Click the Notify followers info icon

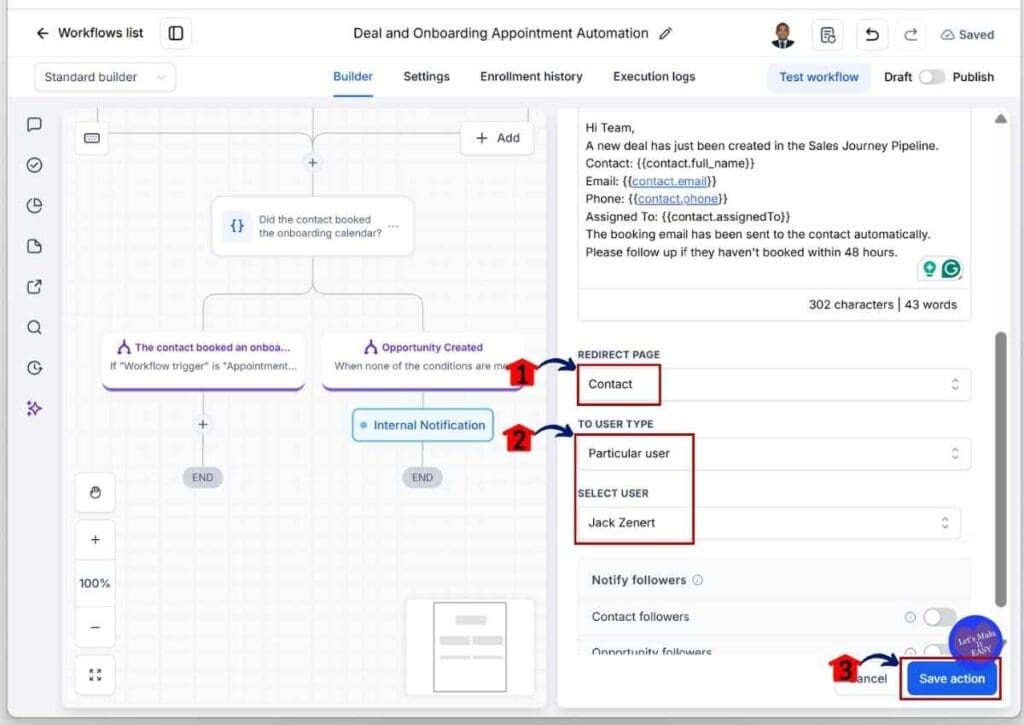pos(697,580)
